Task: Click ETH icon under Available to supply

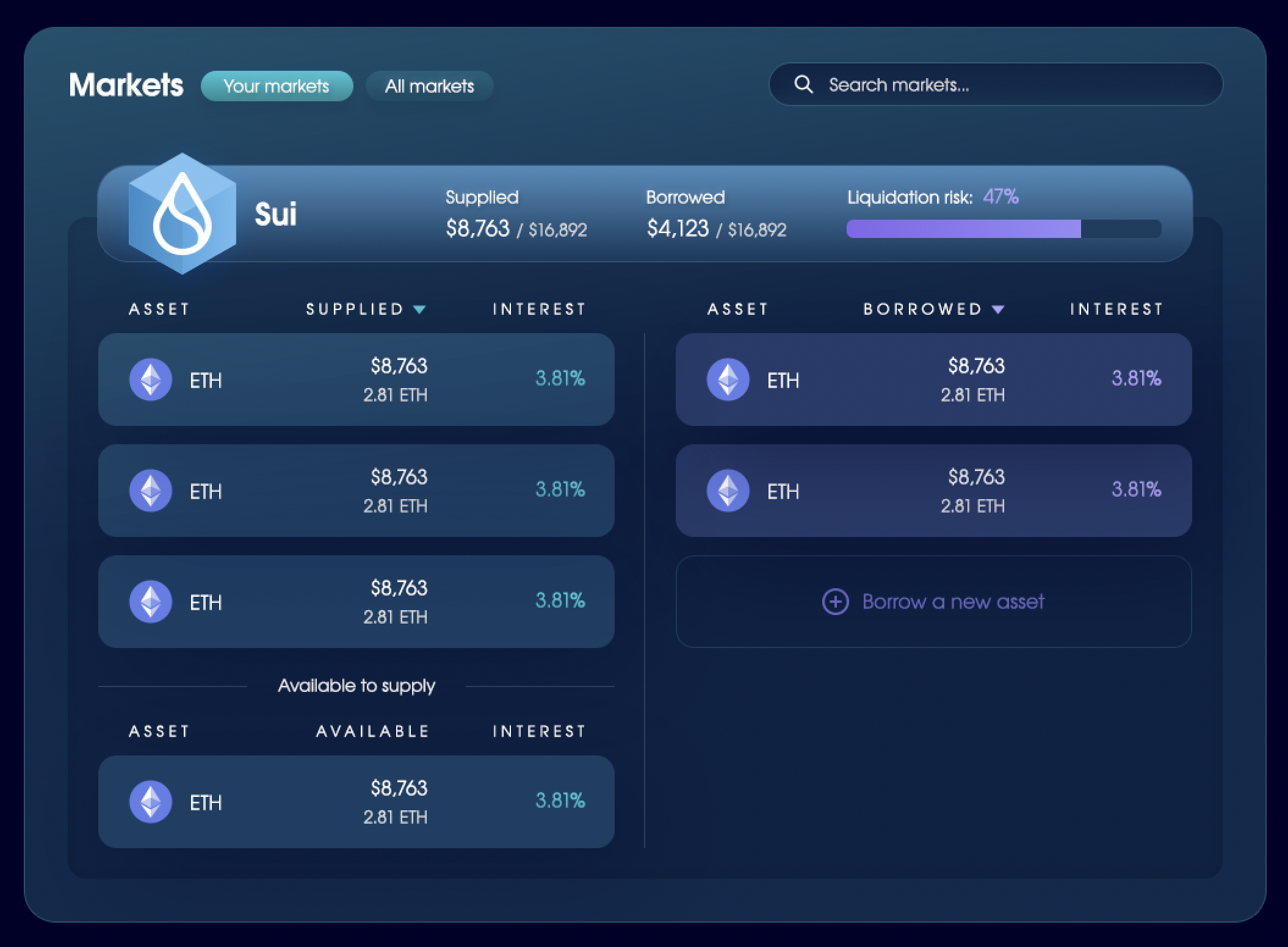Action: (x=151, y=802)
